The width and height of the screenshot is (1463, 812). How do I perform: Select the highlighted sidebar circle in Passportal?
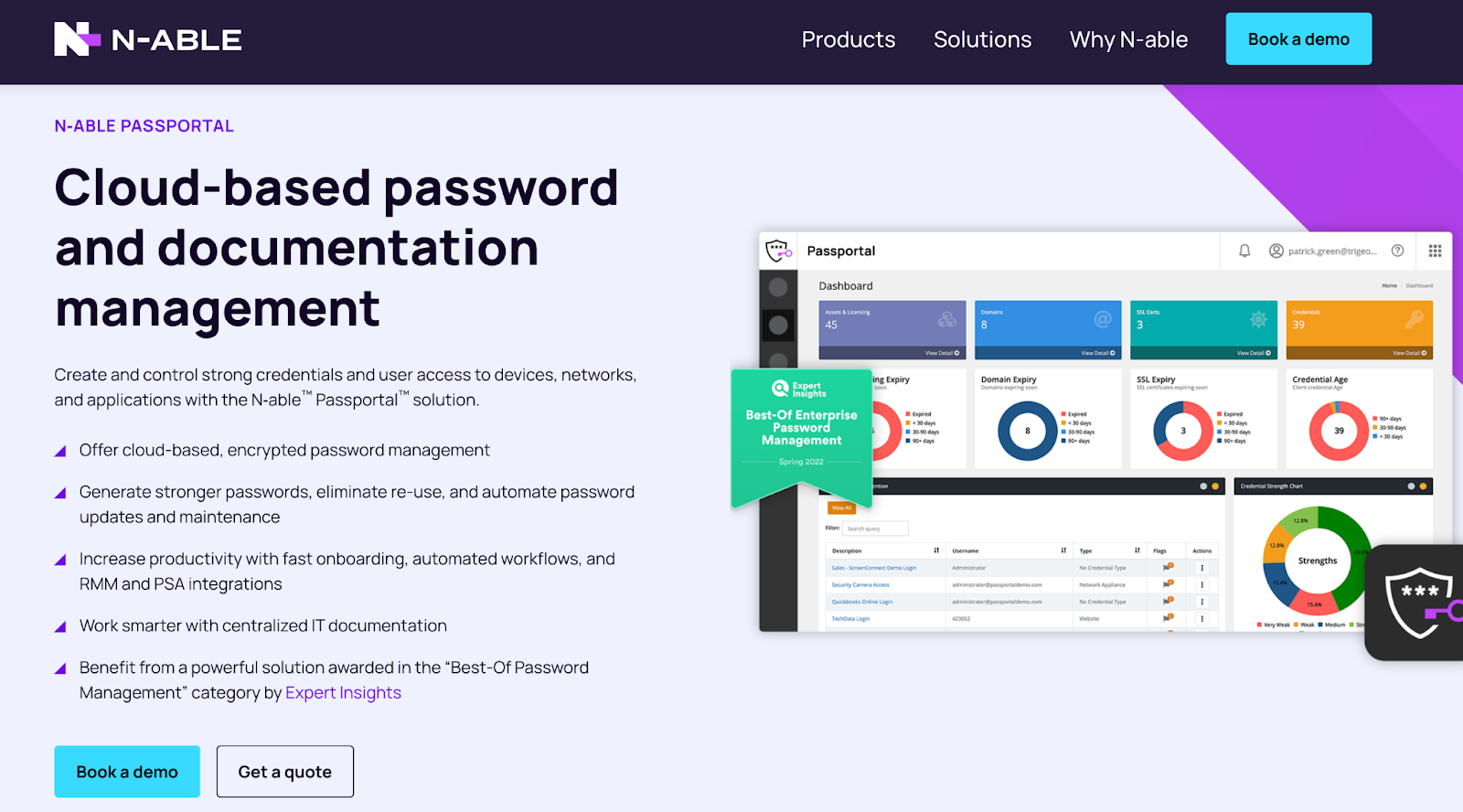point(778,325)
